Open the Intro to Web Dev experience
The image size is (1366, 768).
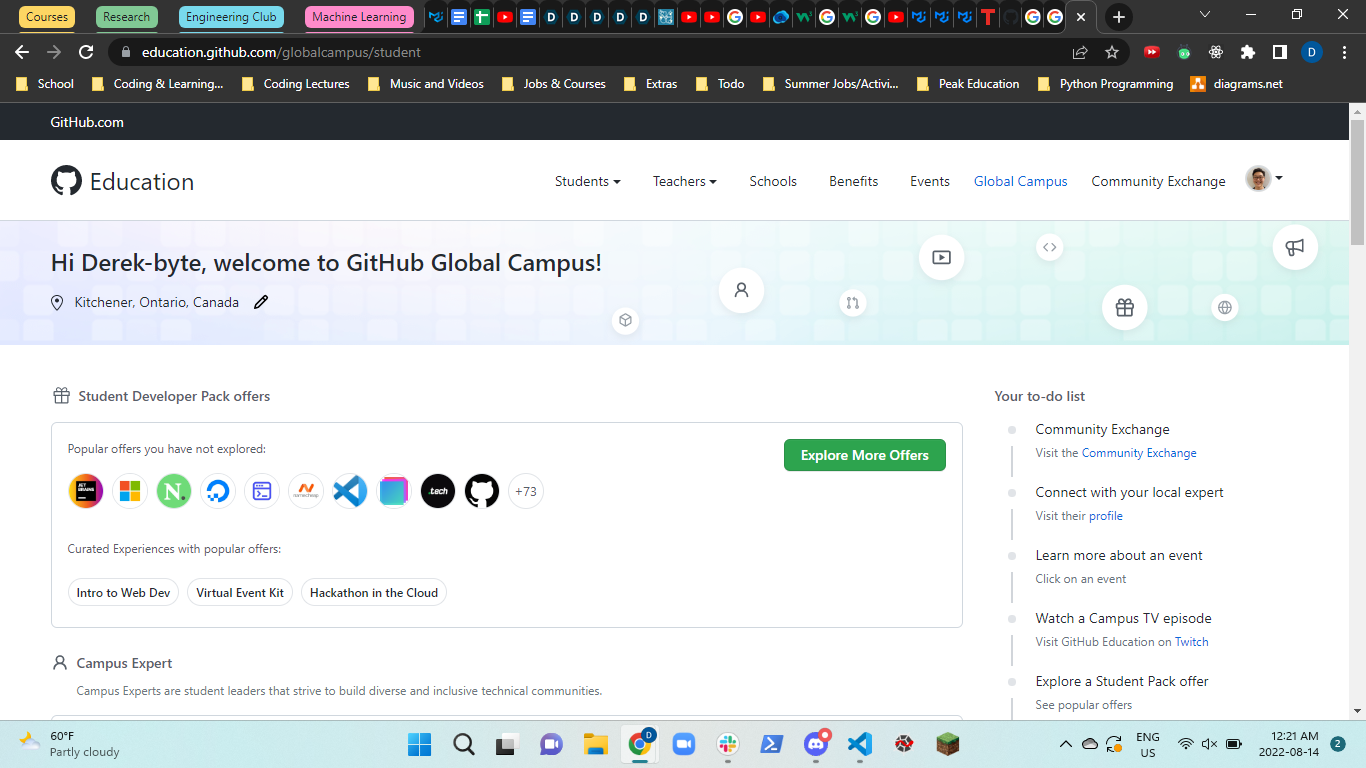[x=123, y=593]
